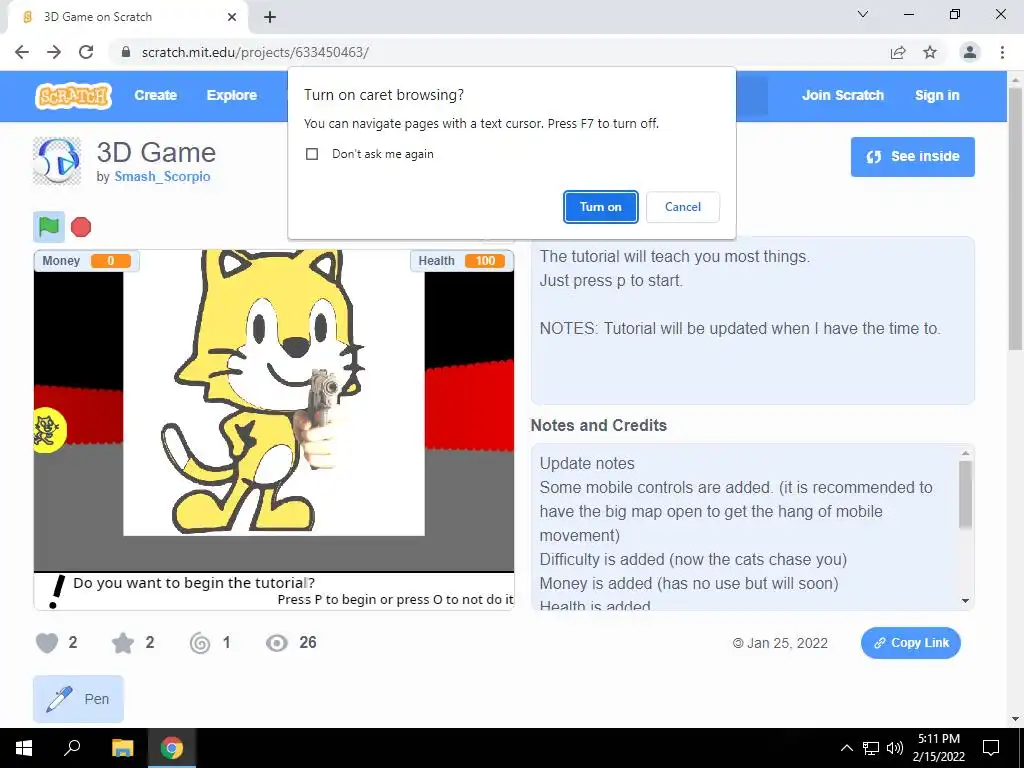
Task: Click the share page icon in address bar
Action: [x=898, y=52]
